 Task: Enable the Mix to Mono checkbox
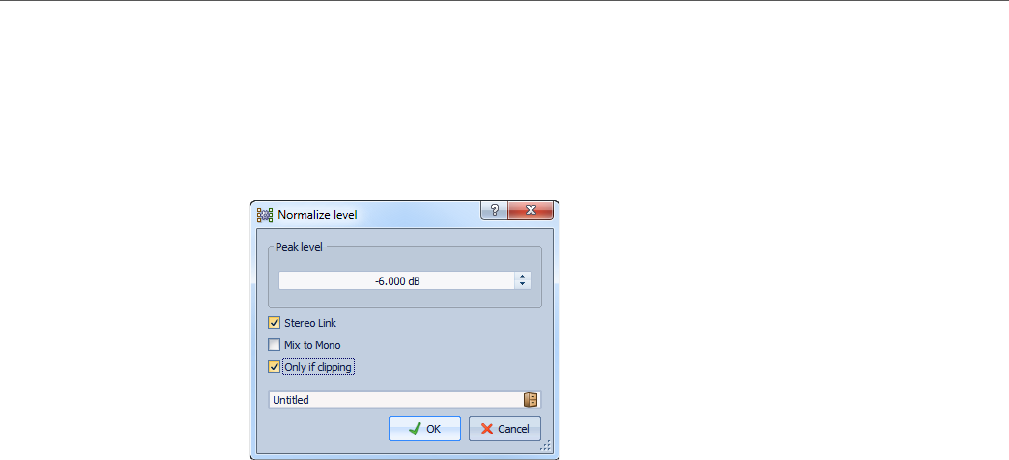274,345
